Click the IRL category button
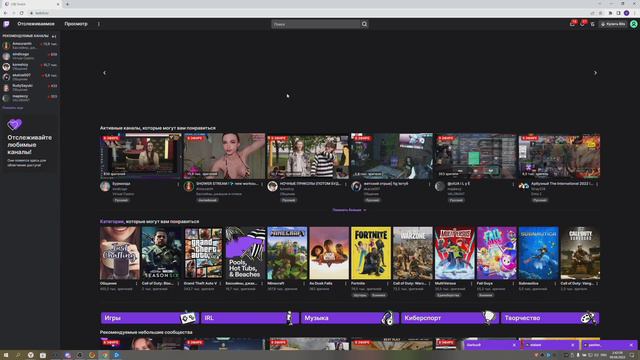640x360 pixels. click(x=249, y=318)
